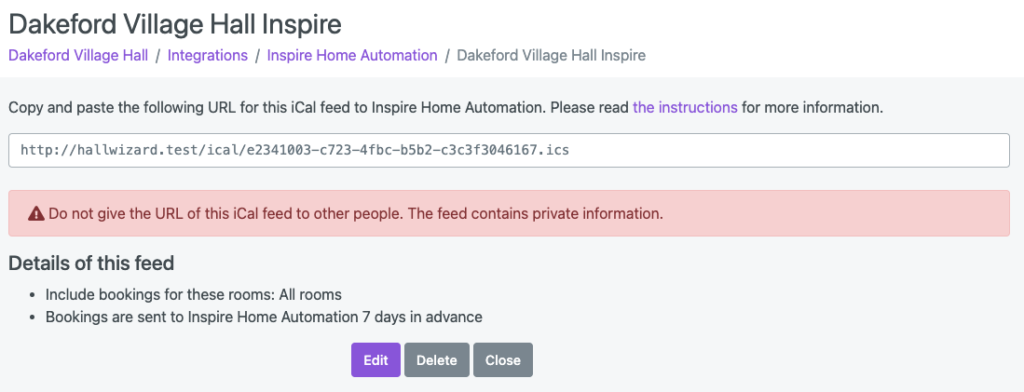Viewport: 1024px width, 392px height.
Task: Select the 7 days in advance bullet item
Action: click(x=264, y=318)
